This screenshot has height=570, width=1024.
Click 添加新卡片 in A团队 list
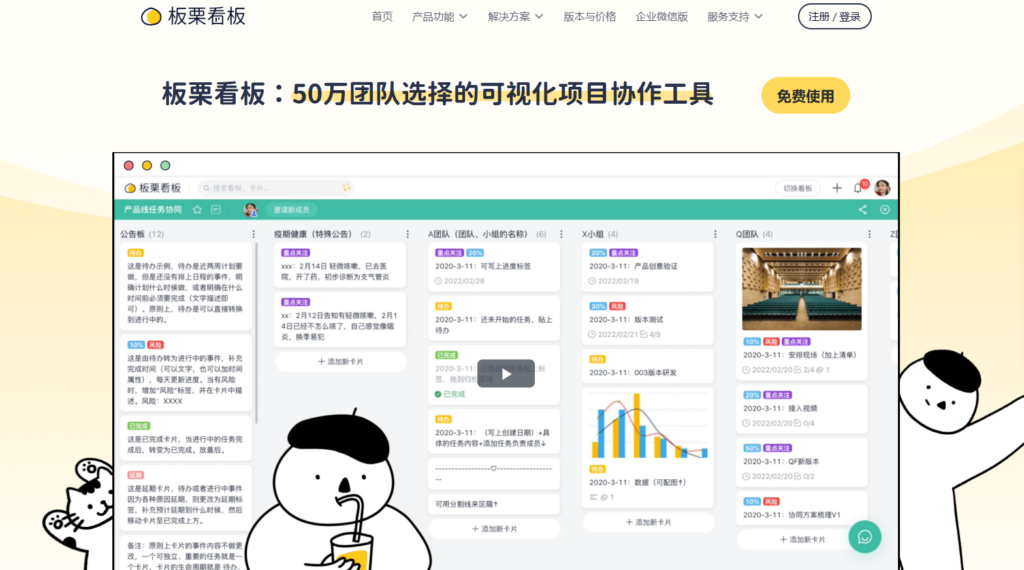[494, 529]
